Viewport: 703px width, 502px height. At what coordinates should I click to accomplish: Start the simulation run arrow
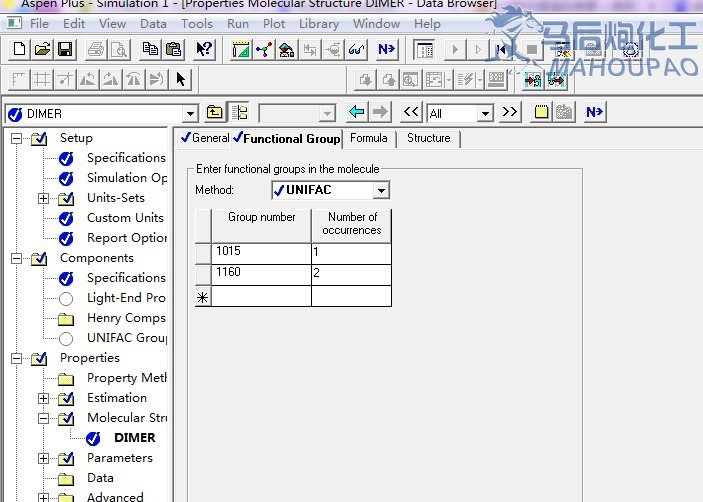pos(455,49)
